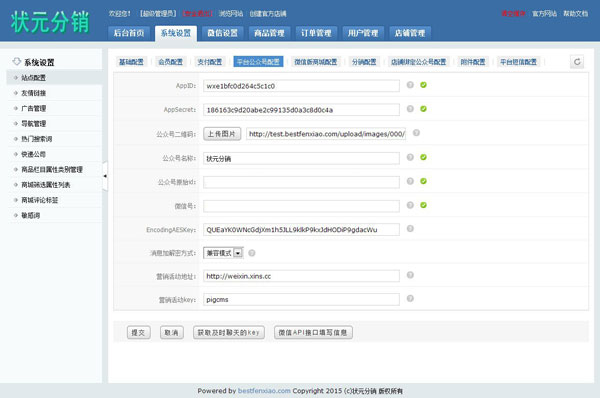
Task: Switch to the 微信设置 tab
Action: [x=223, y=33]
